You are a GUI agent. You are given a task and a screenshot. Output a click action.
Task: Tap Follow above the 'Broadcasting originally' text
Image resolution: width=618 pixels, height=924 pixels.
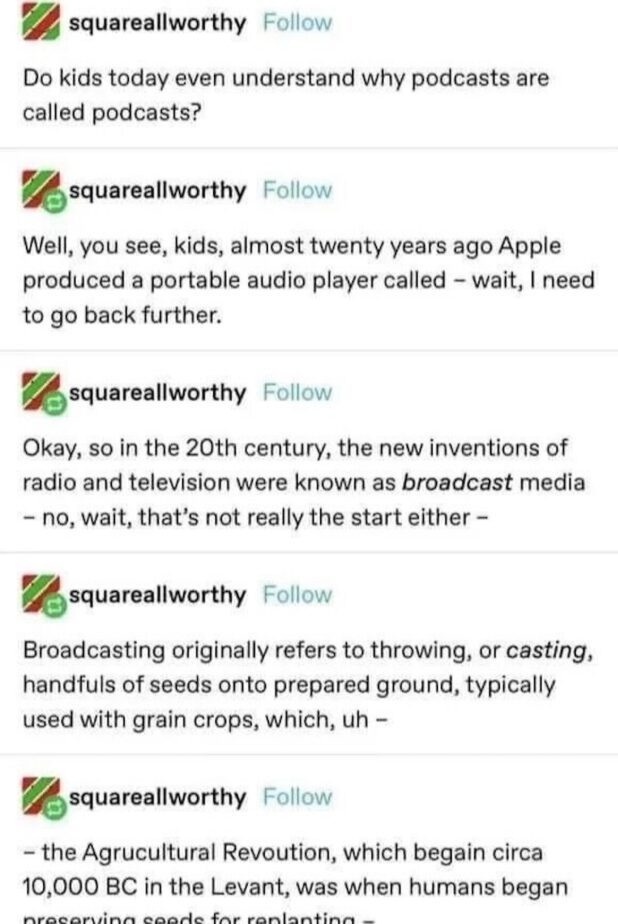coord(297,595)
